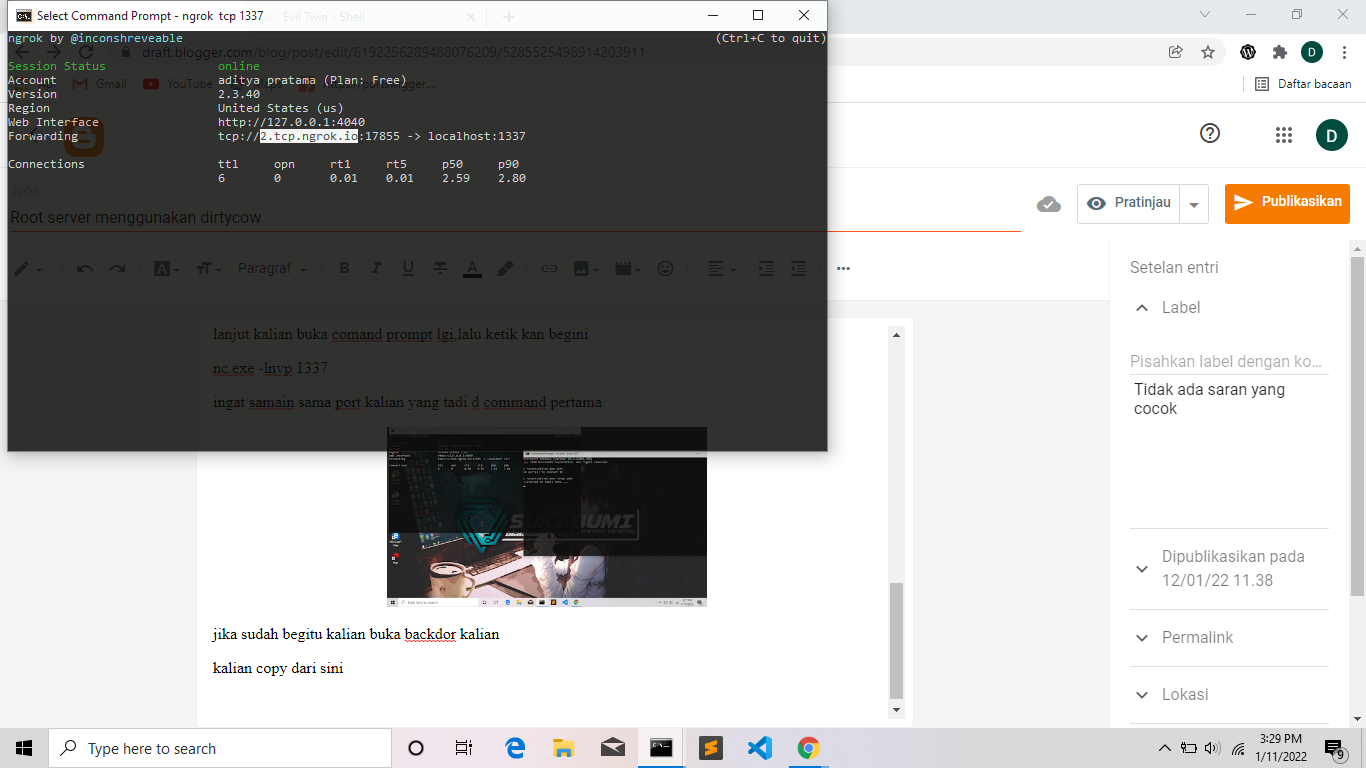
Task: Open Windows Start menu
Action: pos(24,748)
